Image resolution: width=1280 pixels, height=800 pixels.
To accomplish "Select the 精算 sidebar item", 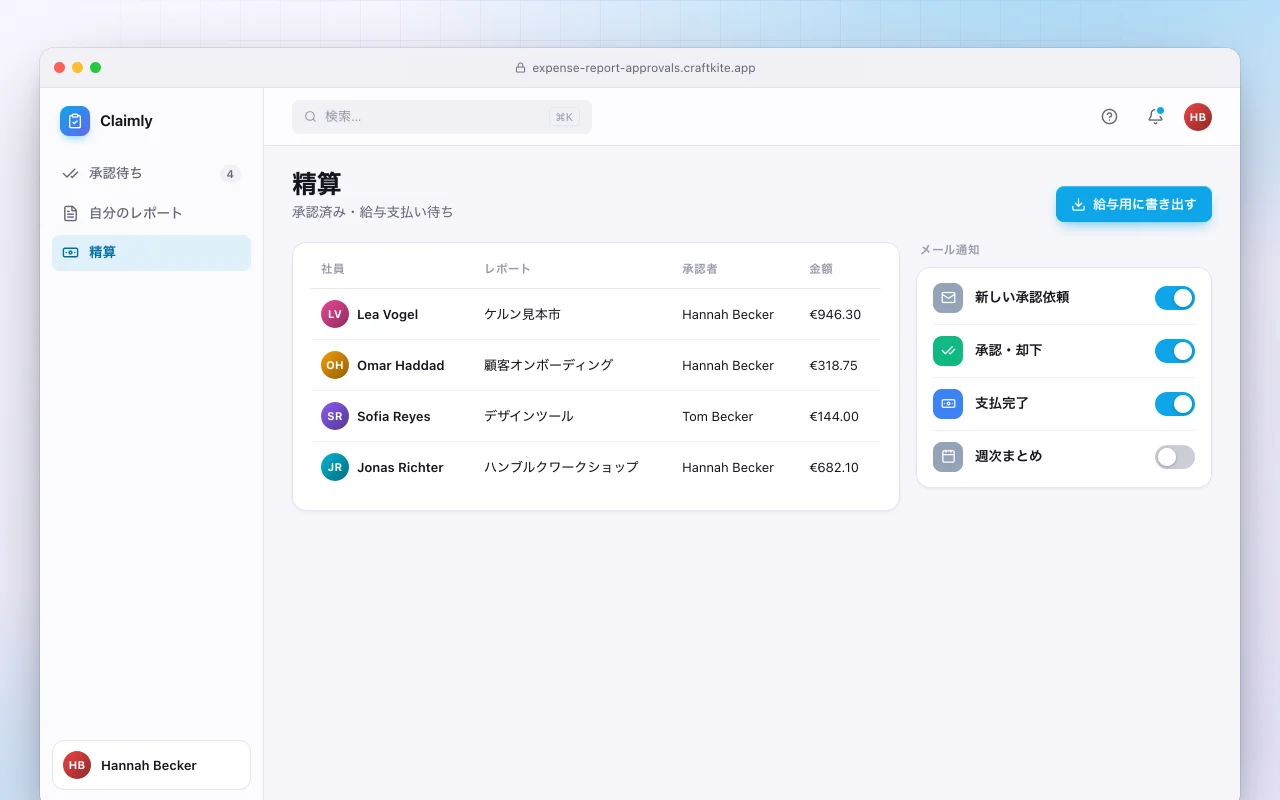I will pos(151,253).
